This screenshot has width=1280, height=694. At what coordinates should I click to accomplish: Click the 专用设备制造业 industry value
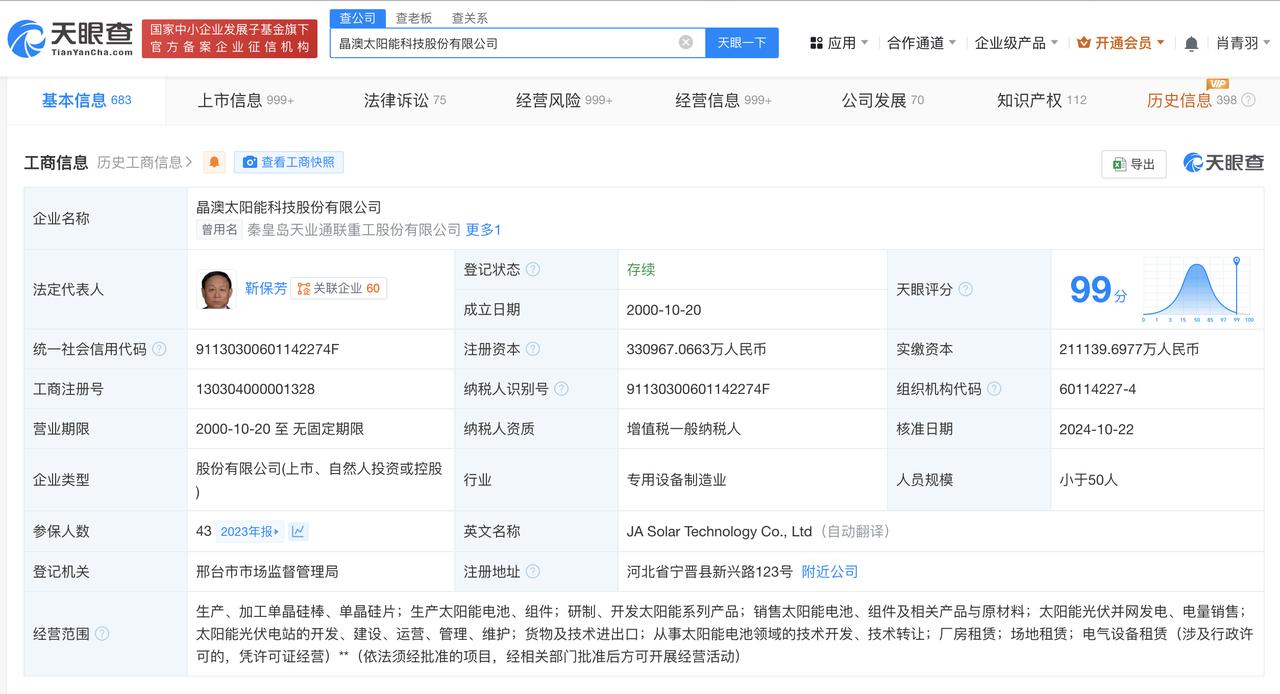676,480
